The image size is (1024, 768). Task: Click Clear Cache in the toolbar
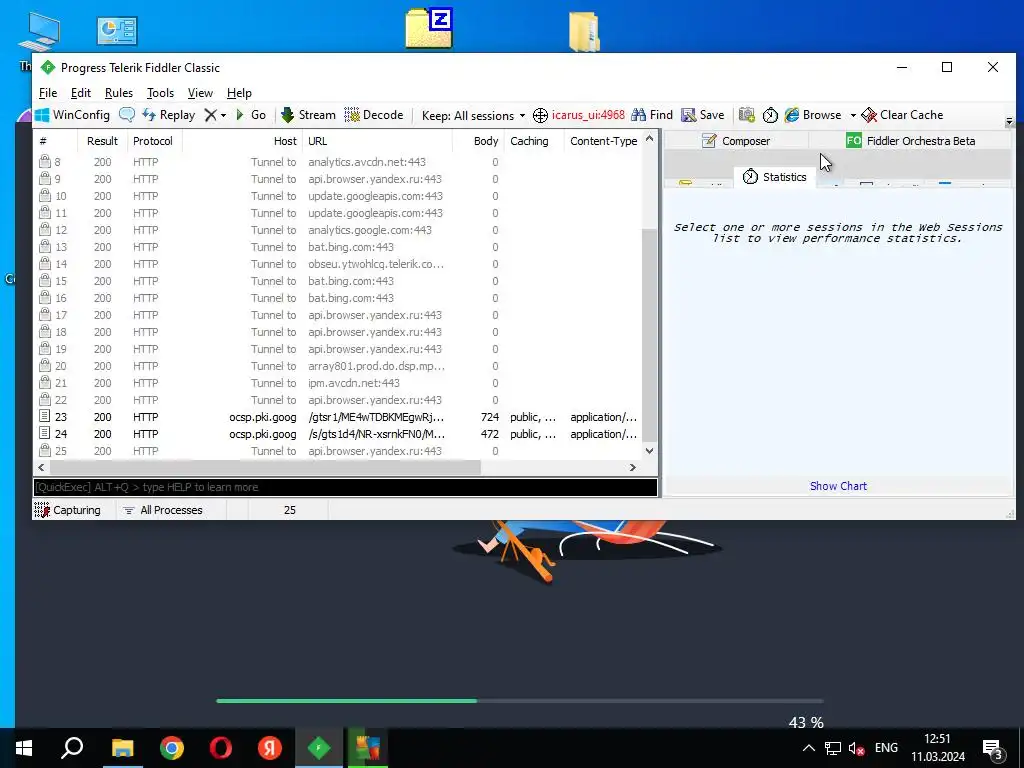[x=902, y=115]
